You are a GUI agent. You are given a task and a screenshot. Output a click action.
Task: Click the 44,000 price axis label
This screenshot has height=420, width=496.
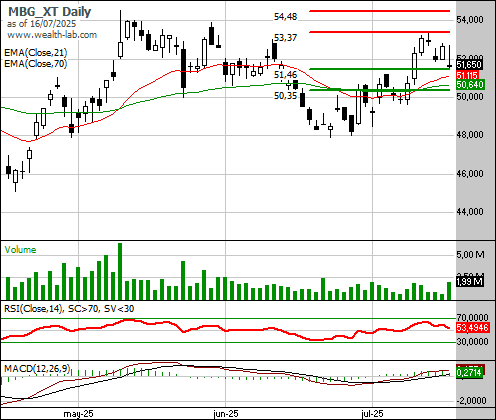coord(470,212)
